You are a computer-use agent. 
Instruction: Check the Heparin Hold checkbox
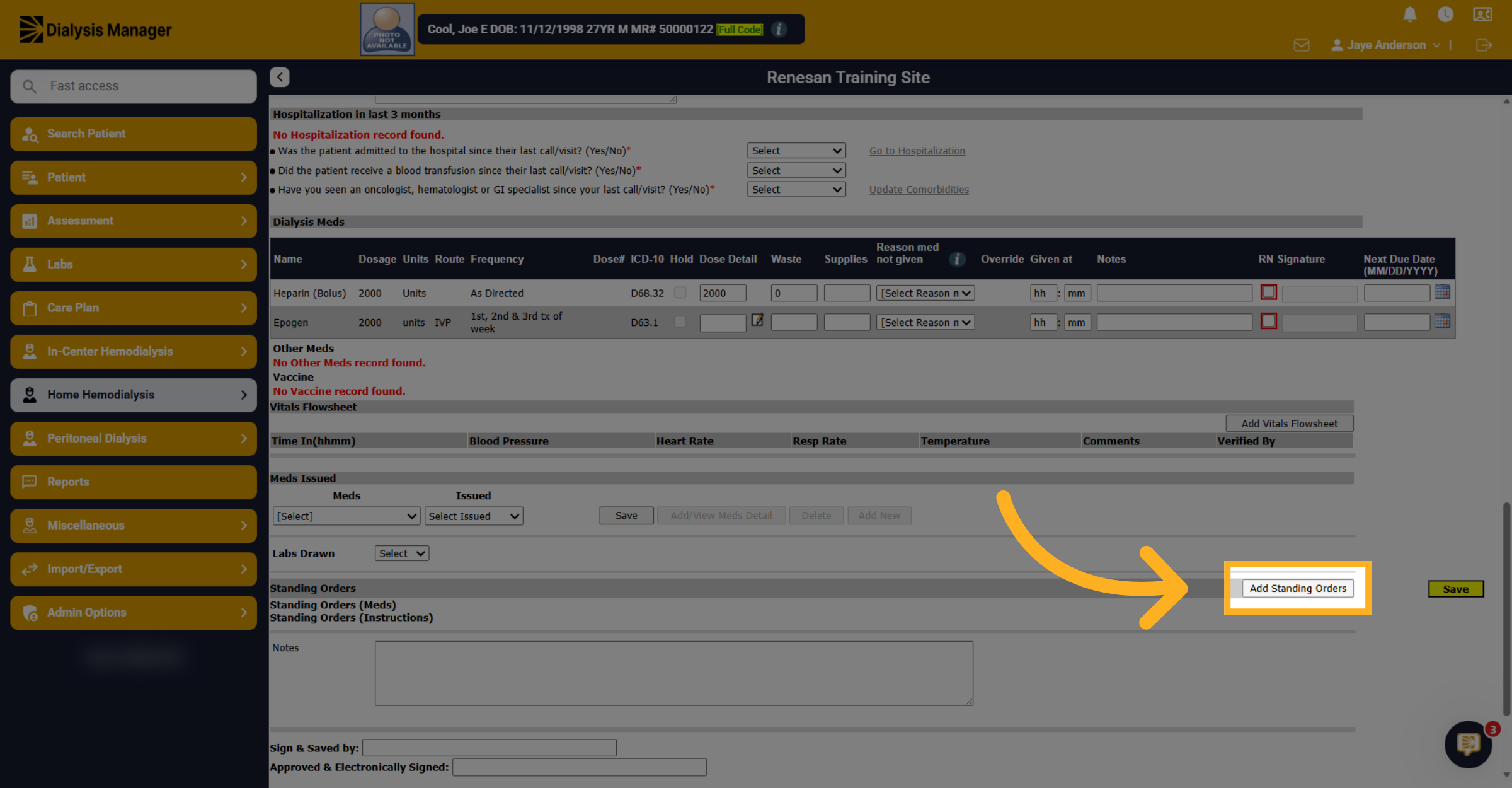[680, 293]
